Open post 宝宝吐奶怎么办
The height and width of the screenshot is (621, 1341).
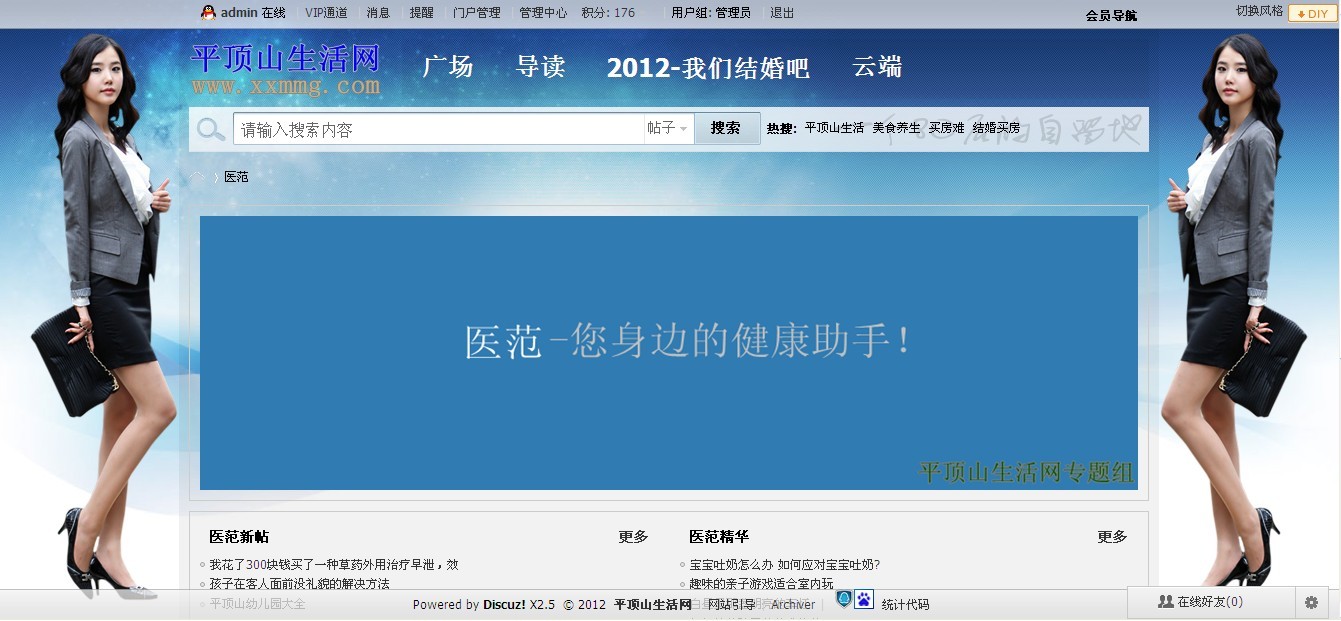tap(785, 565)
